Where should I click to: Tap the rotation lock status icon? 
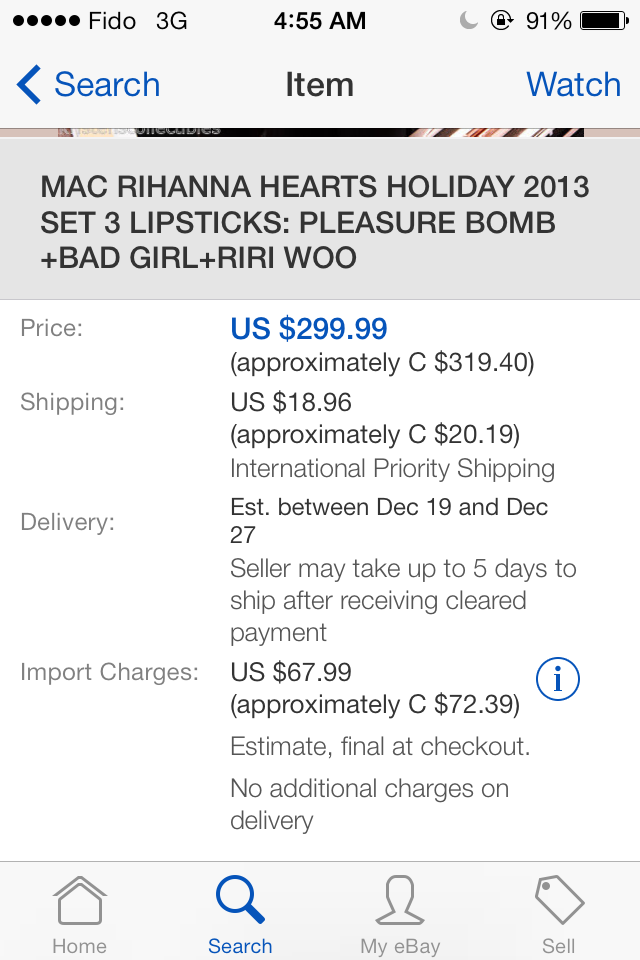[502, 20]
